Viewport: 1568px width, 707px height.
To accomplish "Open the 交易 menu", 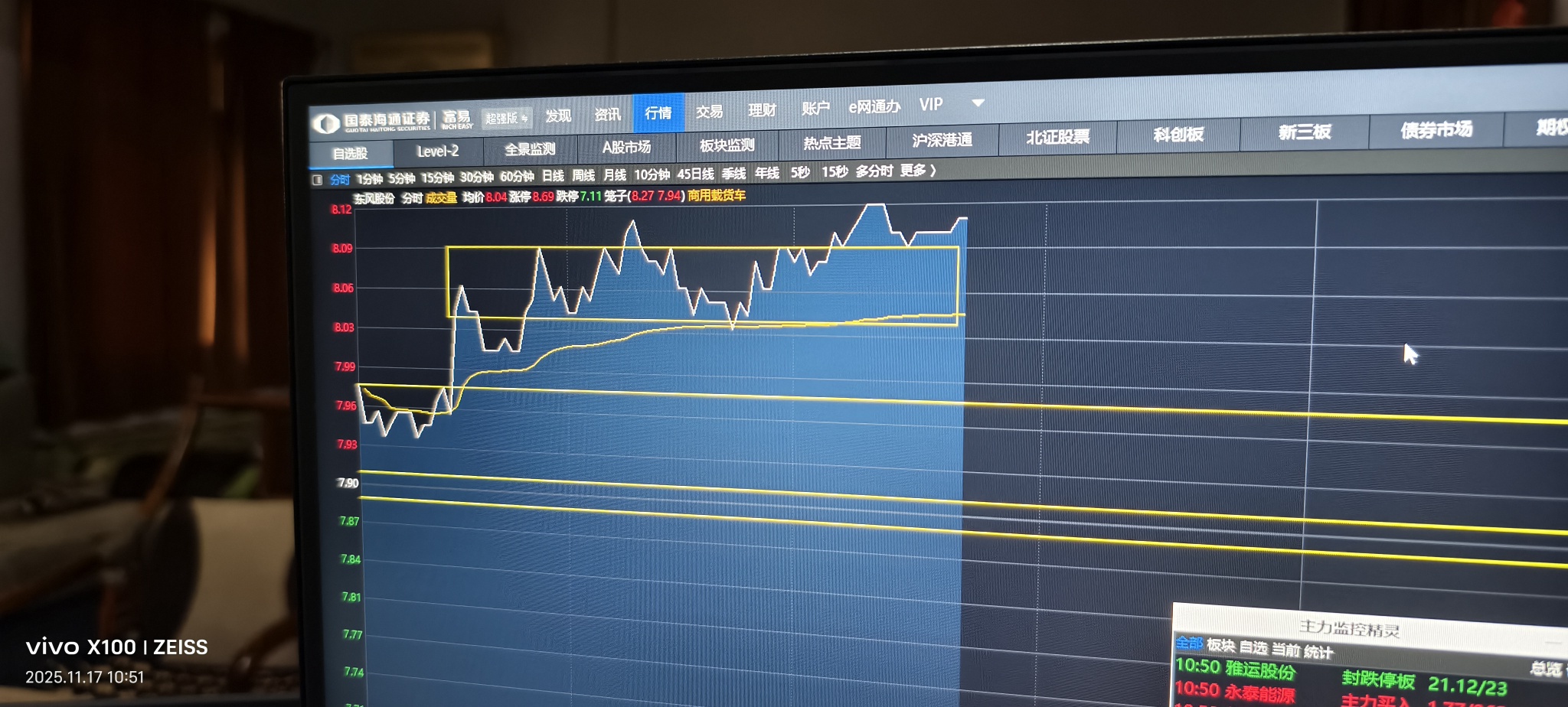I will coord(709,112).
